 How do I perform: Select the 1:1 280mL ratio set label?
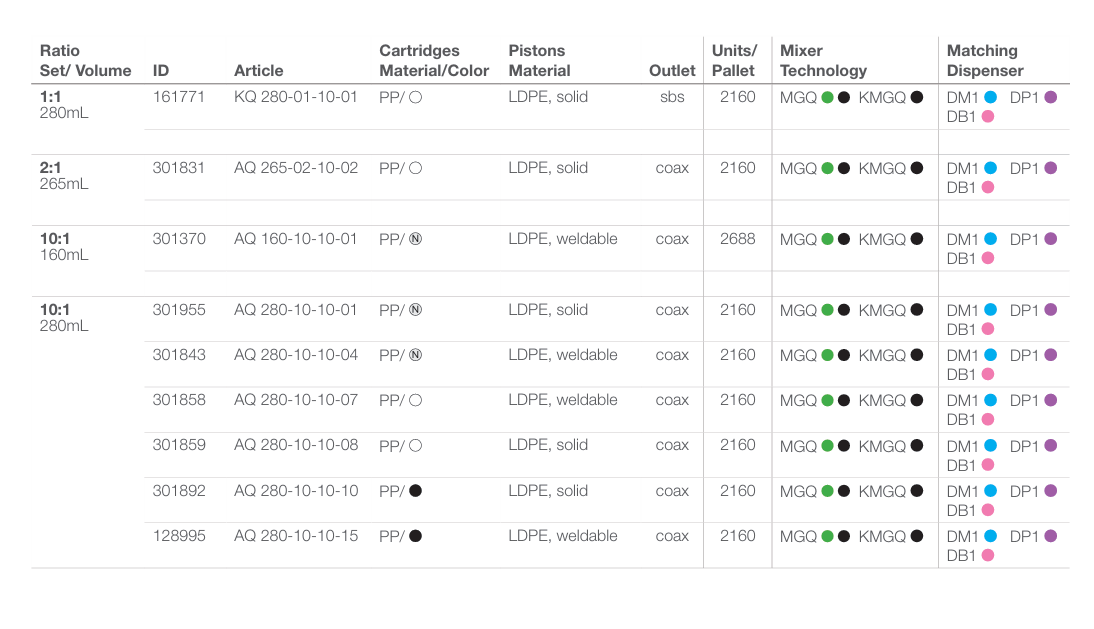click(64, 105)
